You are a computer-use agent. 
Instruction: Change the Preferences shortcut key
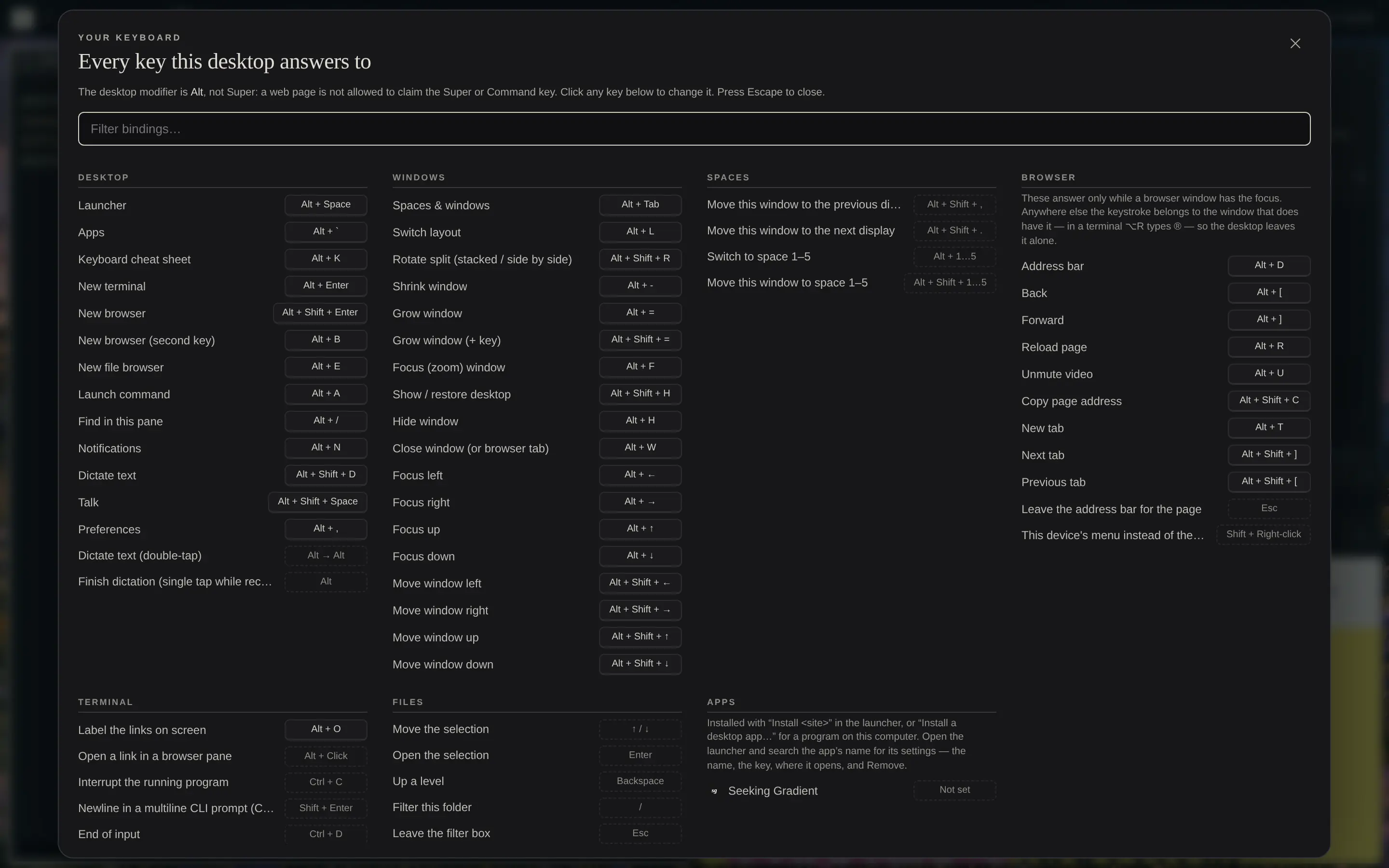click(x=326, y=528)
